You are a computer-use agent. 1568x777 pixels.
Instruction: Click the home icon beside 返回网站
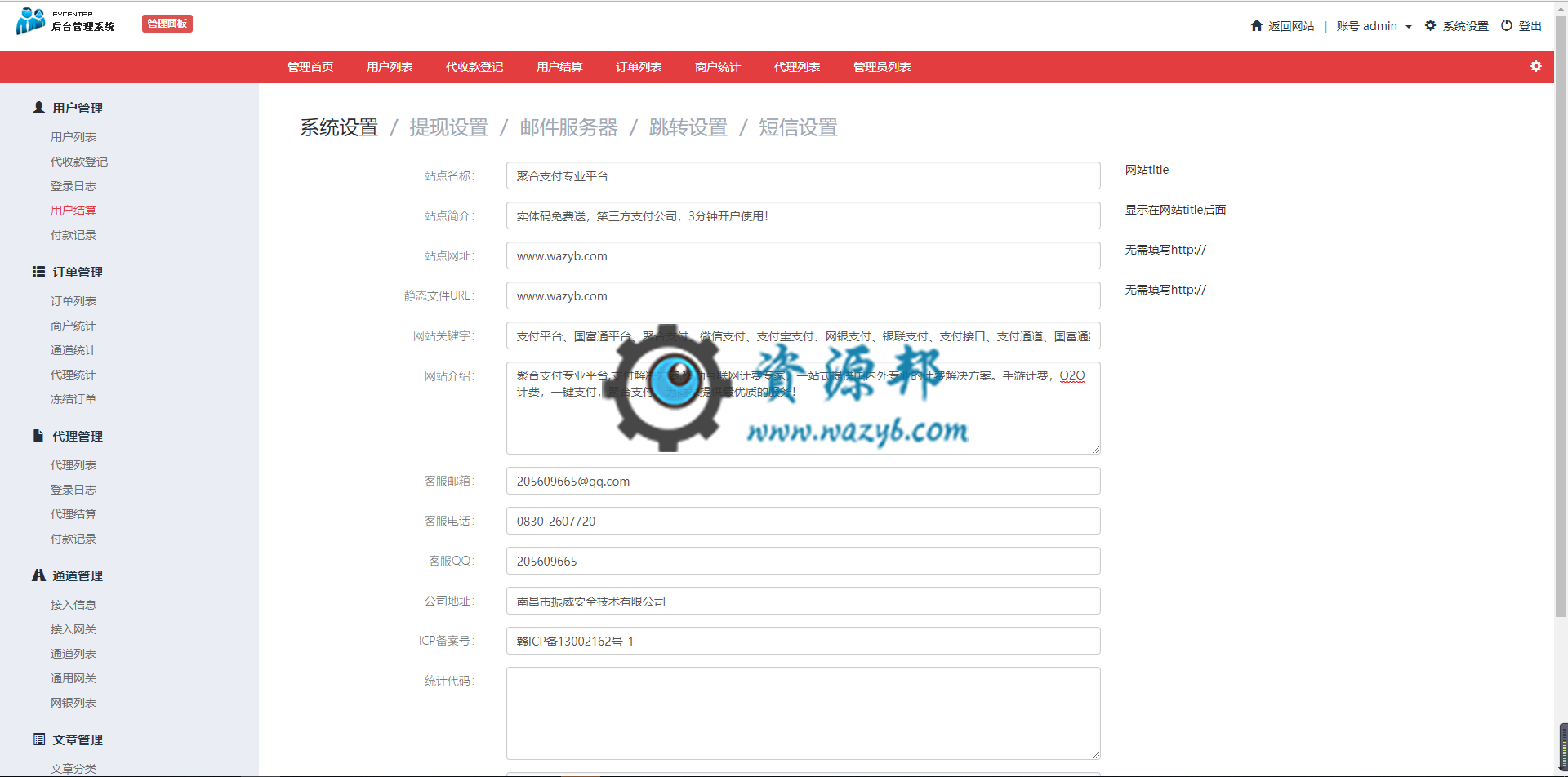[x=1257, y=26]
